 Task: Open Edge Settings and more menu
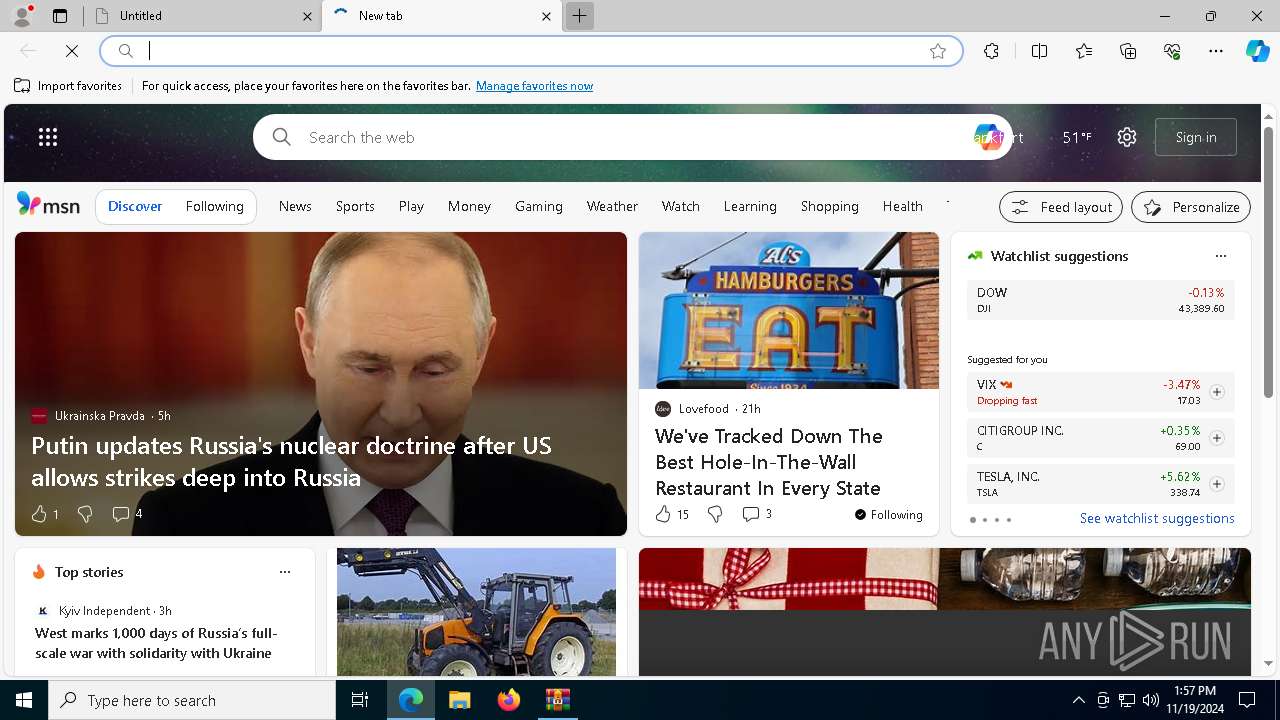click(1216, 51)
